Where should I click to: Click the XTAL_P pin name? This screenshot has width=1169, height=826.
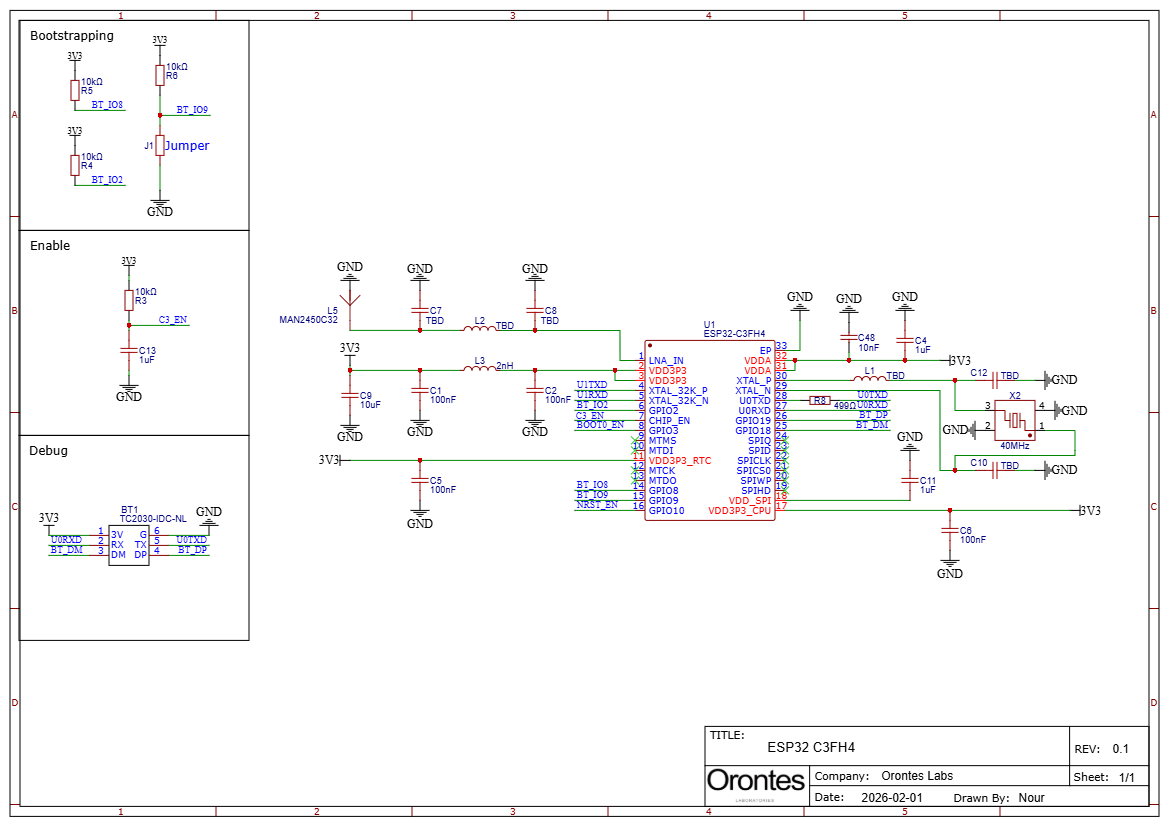pos(754,380)
